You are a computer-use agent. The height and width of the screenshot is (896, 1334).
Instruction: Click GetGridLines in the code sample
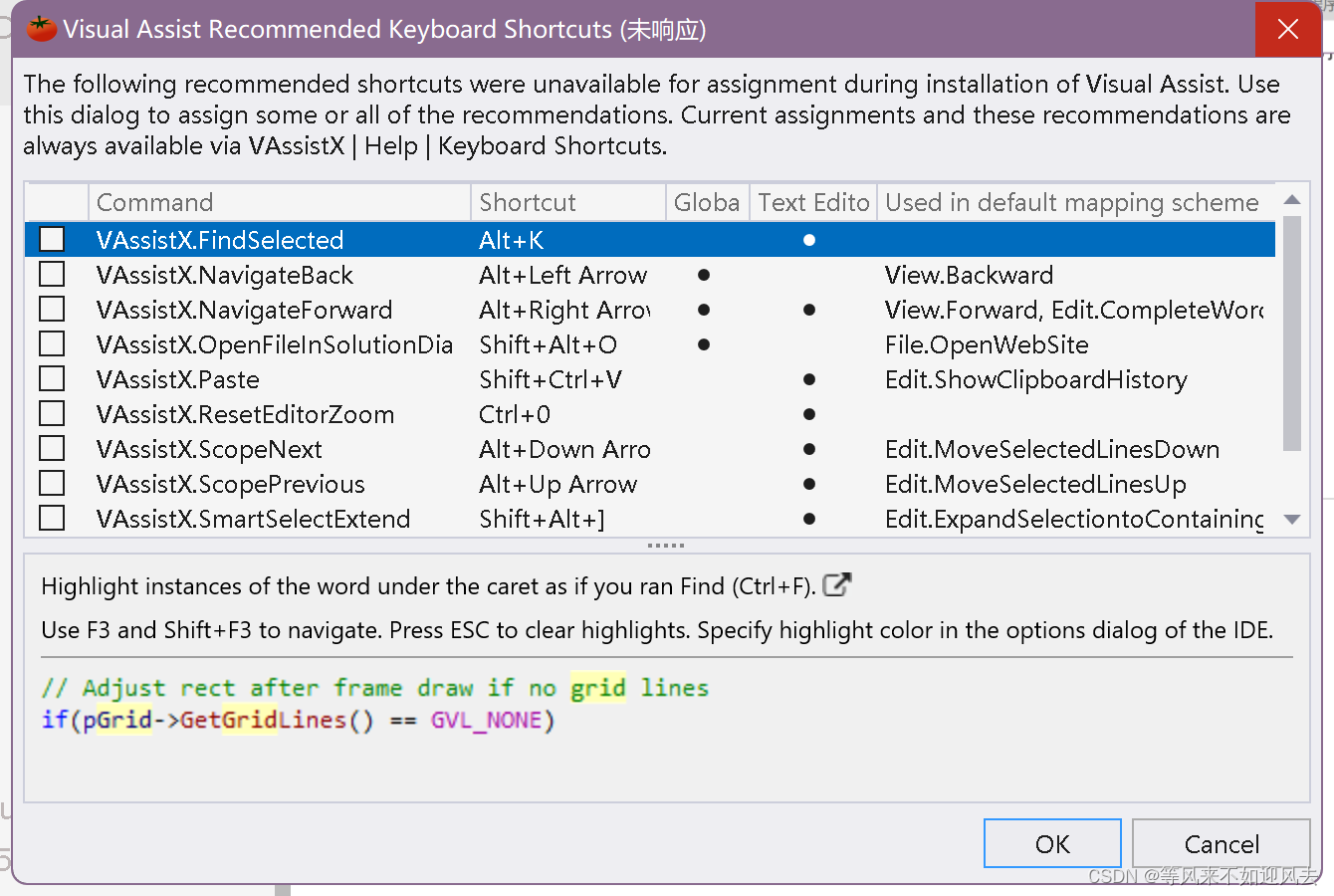coord(264,720)
